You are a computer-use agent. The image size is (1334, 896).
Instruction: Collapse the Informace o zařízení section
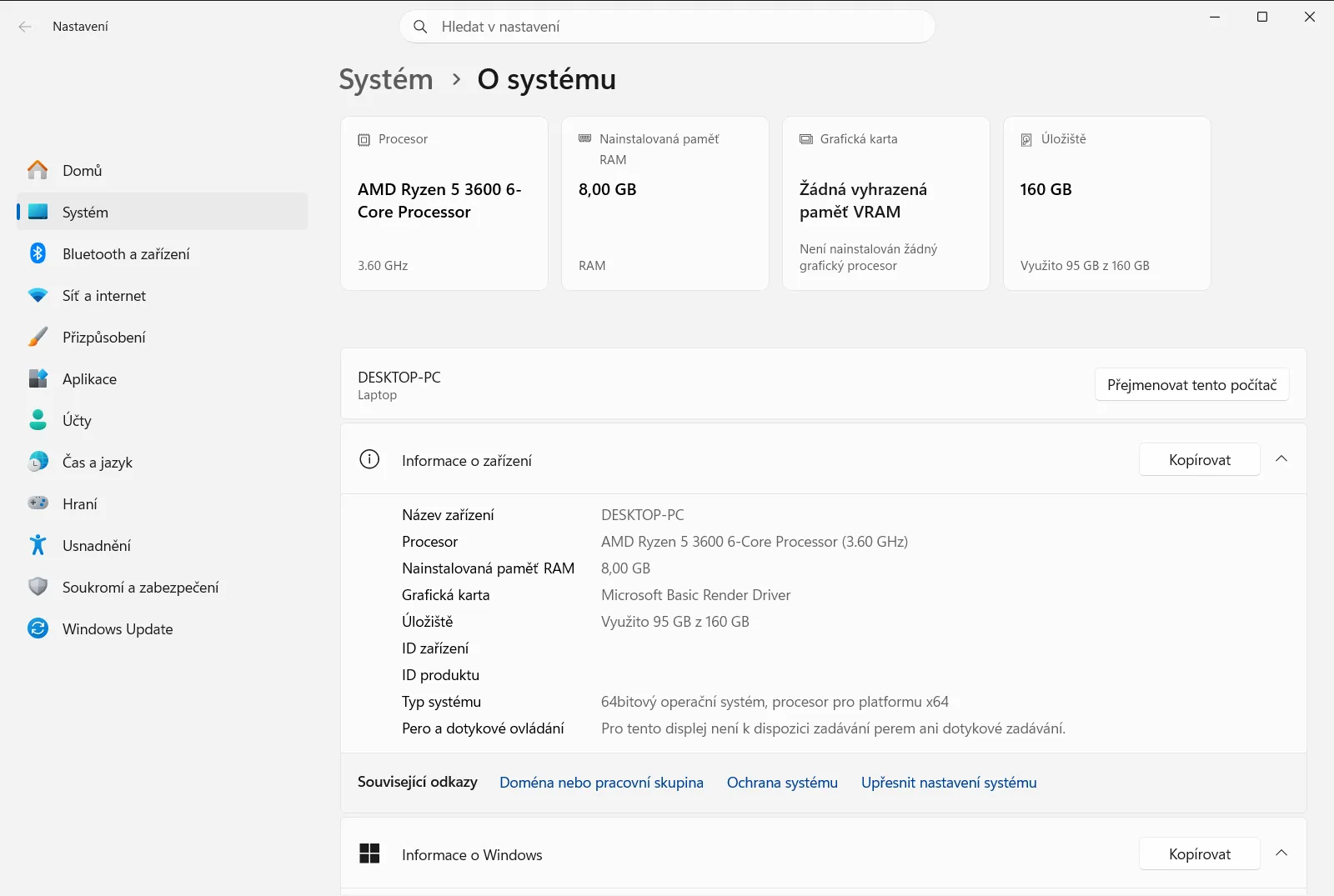[1281, 459]
